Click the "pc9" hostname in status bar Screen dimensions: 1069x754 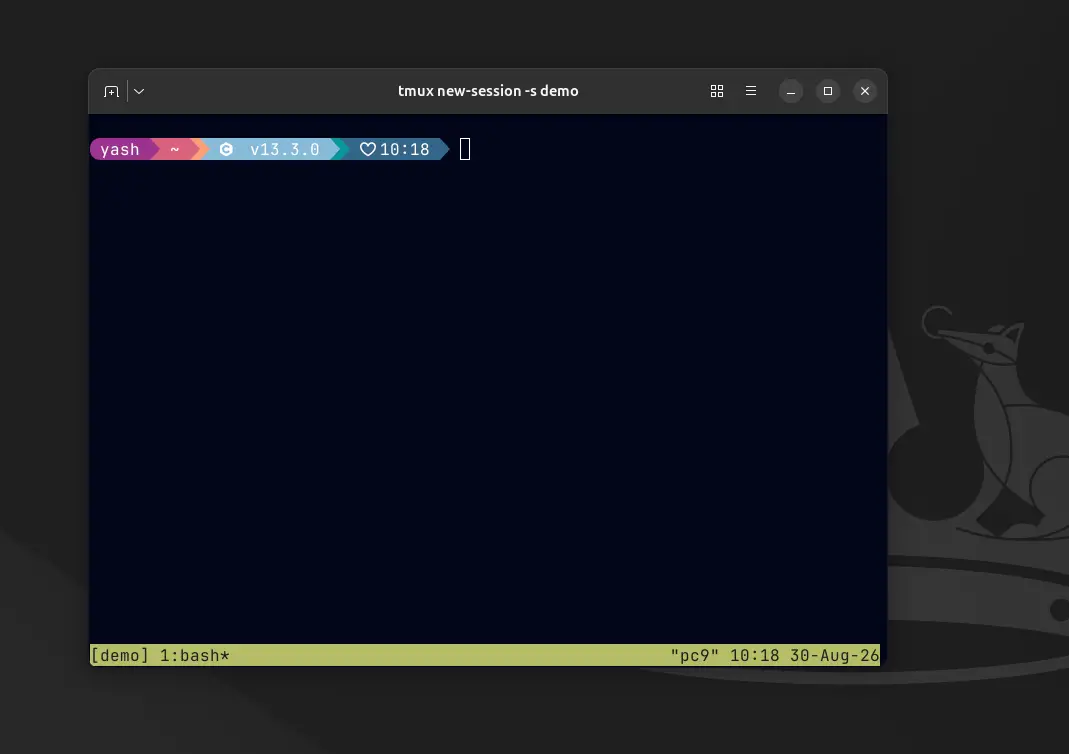click(x=695, y=656)
